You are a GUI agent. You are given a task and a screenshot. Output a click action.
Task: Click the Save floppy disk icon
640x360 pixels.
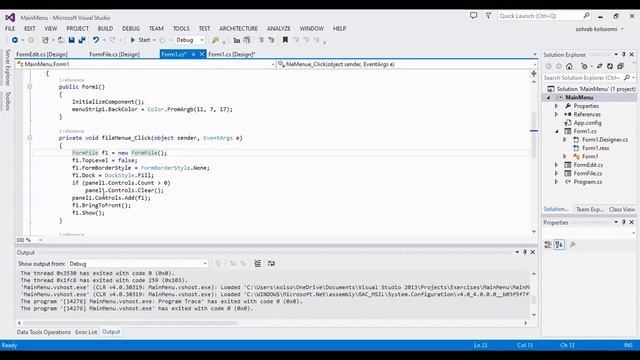coord(71,40)
